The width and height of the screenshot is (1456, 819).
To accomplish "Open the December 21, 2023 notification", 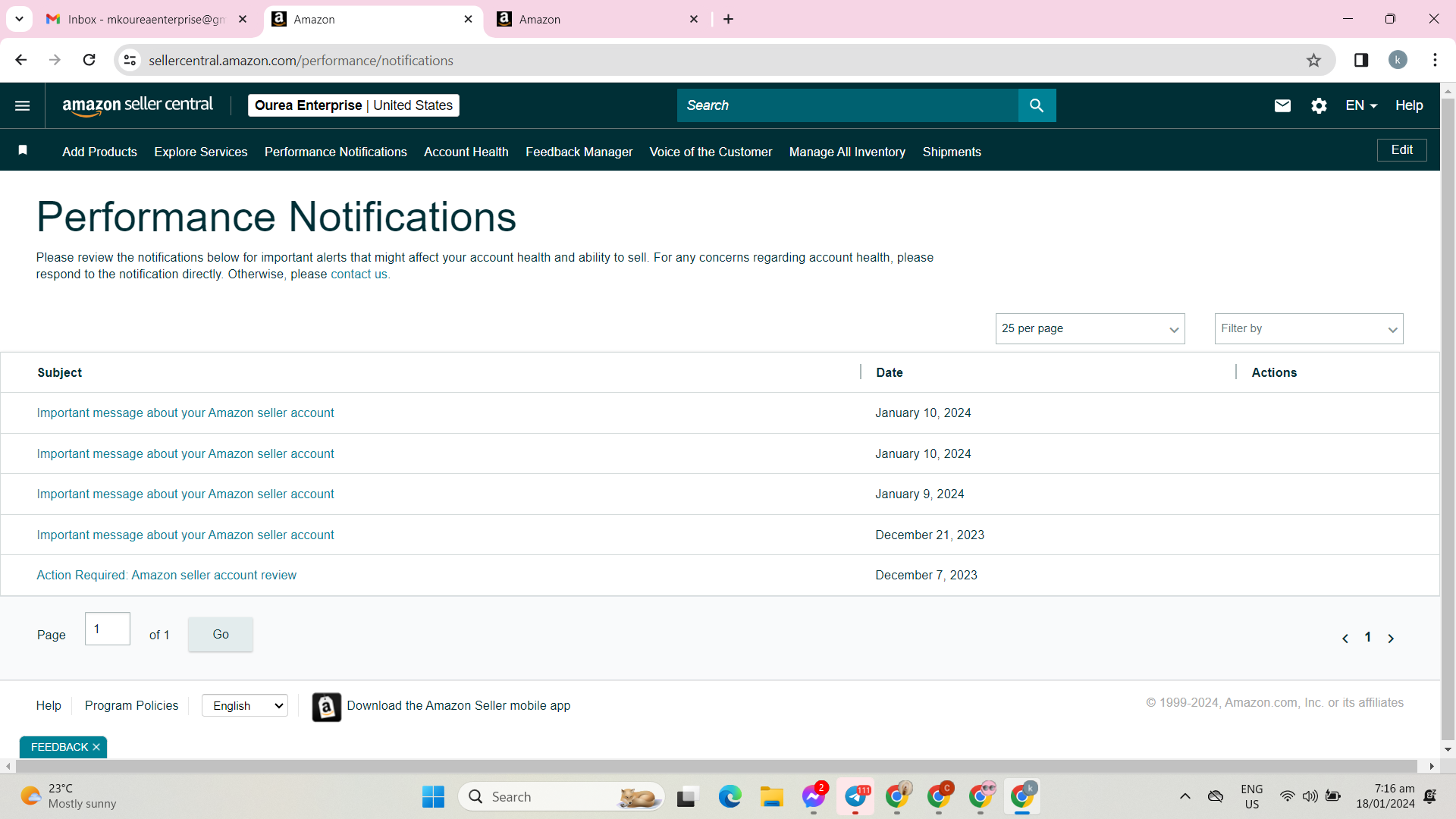I will pyautogui.click(x=185, y=535).
